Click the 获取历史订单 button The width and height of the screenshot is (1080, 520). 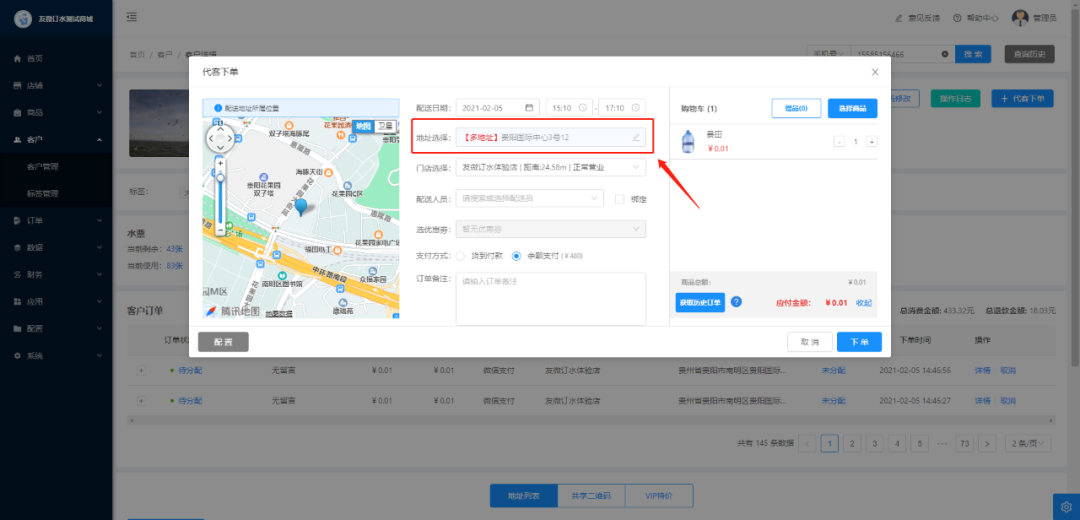(700, 302)
